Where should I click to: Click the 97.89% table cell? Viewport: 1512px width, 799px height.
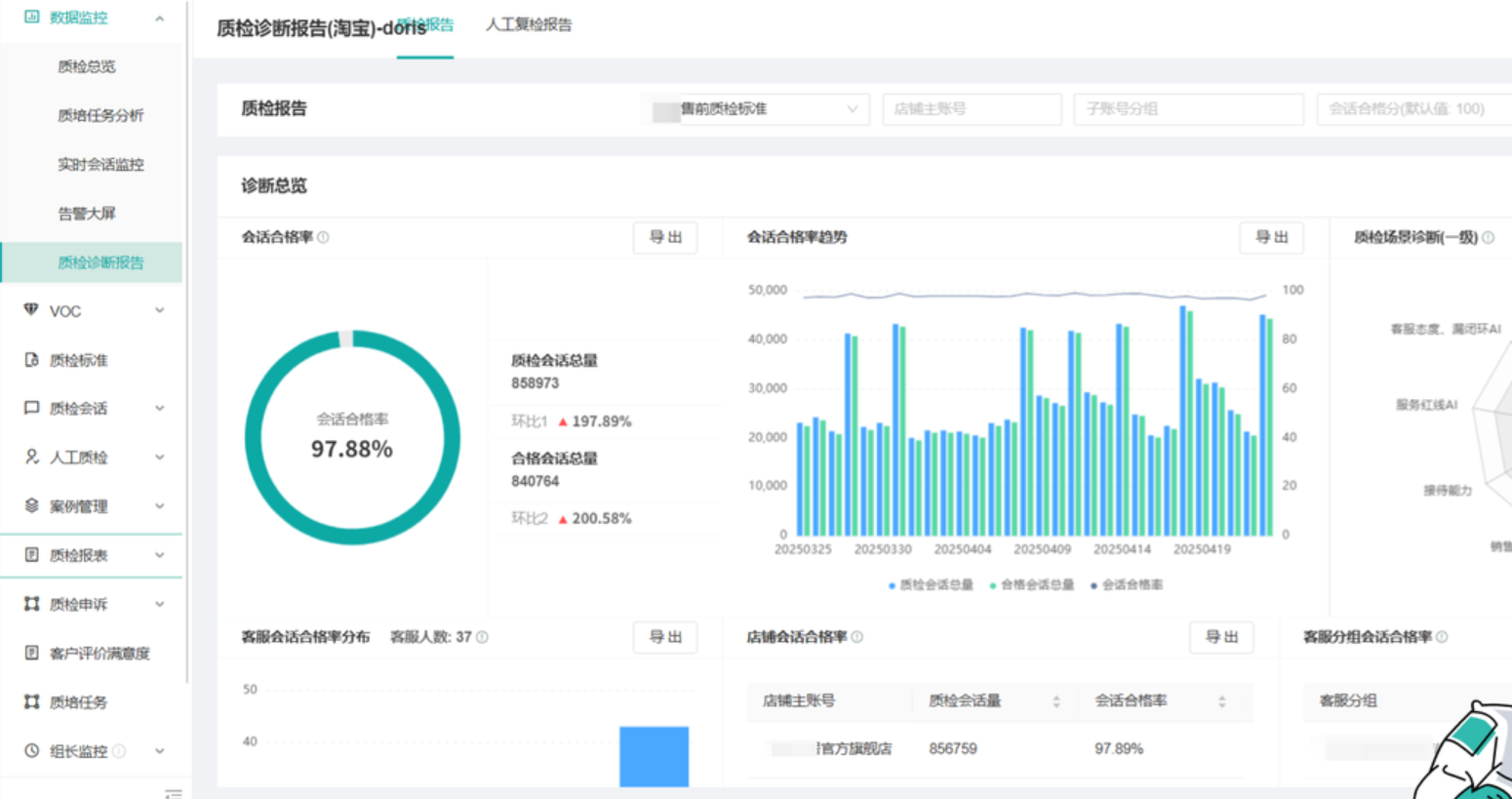coord(1119,749)
